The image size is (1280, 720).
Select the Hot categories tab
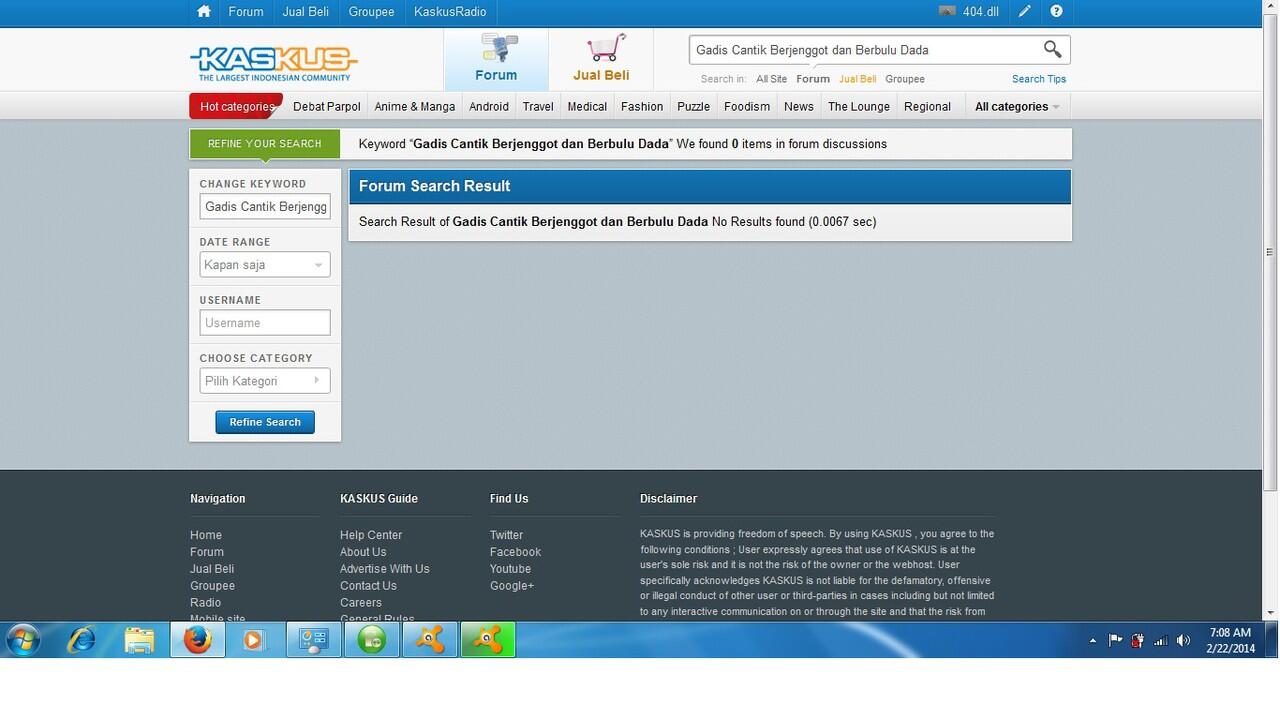click(x=236, y=106)
